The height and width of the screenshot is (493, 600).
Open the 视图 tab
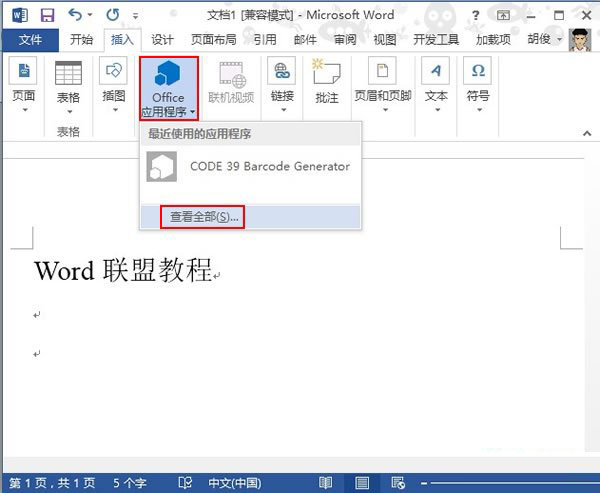[385, 39]
